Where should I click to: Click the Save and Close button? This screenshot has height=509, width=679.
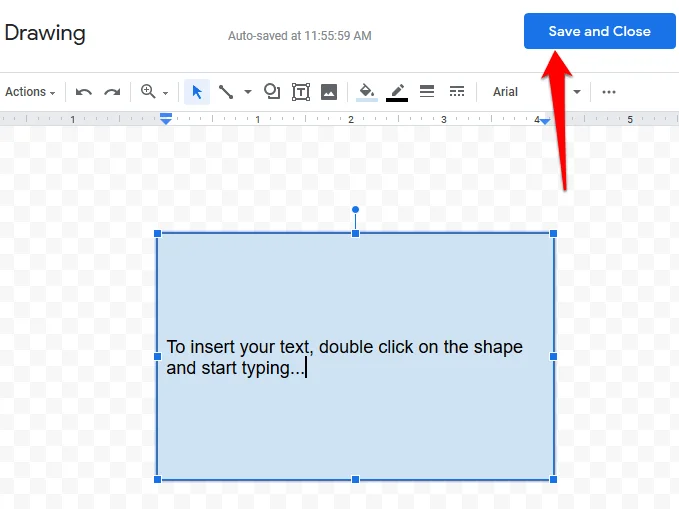pos(599,31)
